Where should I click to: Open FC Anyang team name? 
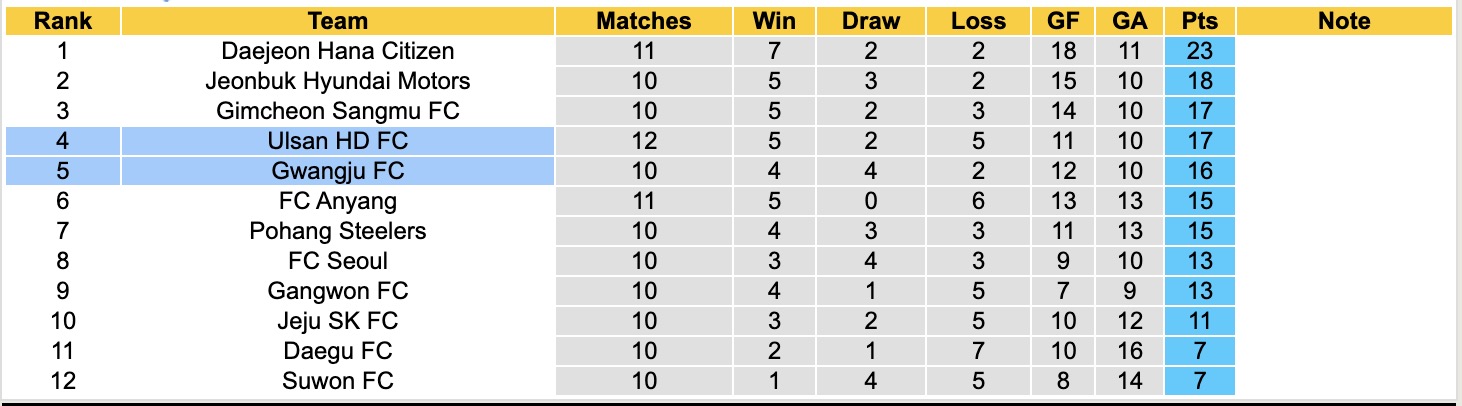click(x=338, y=201)
